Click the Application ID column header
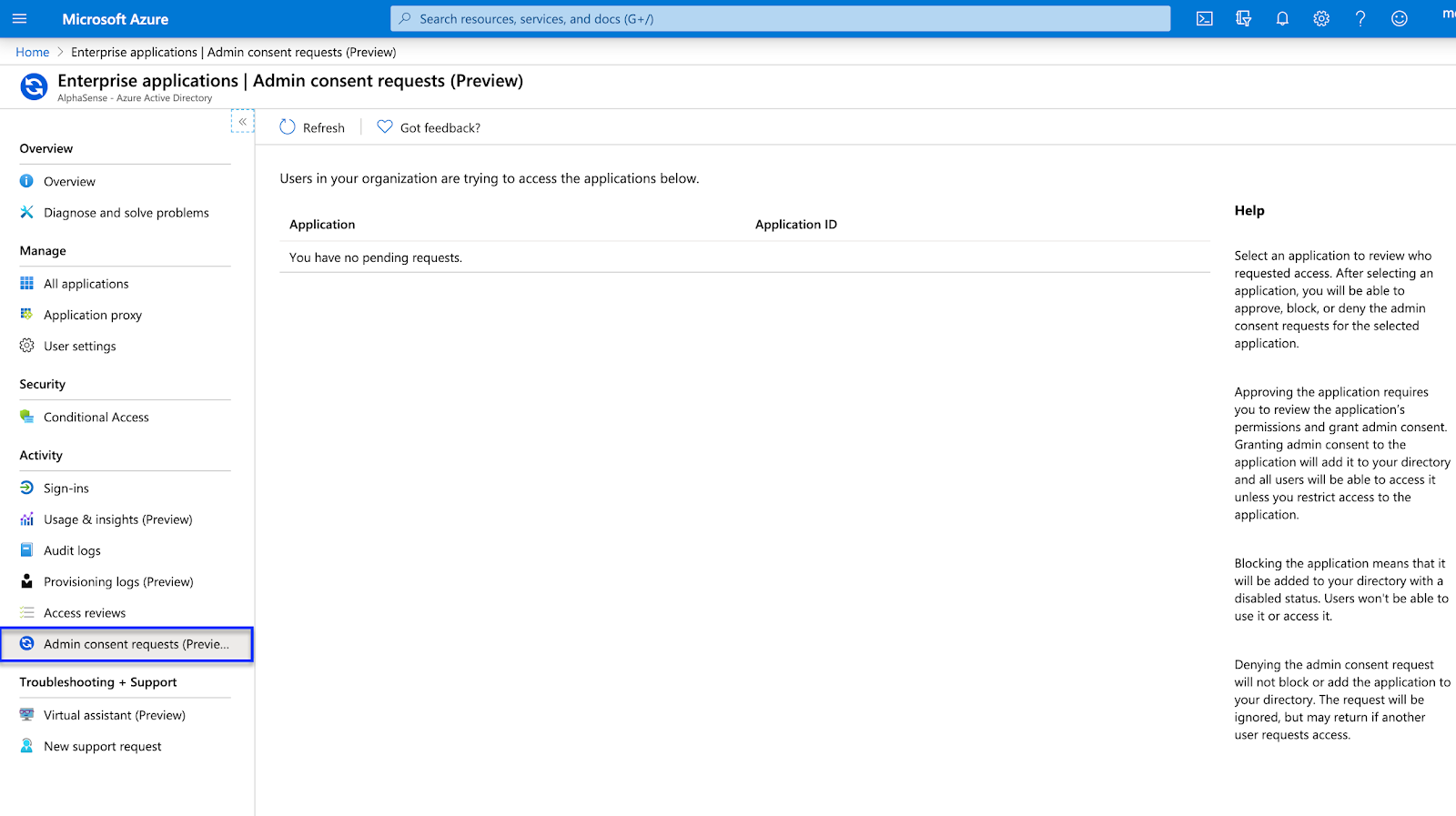 (796, 224)
